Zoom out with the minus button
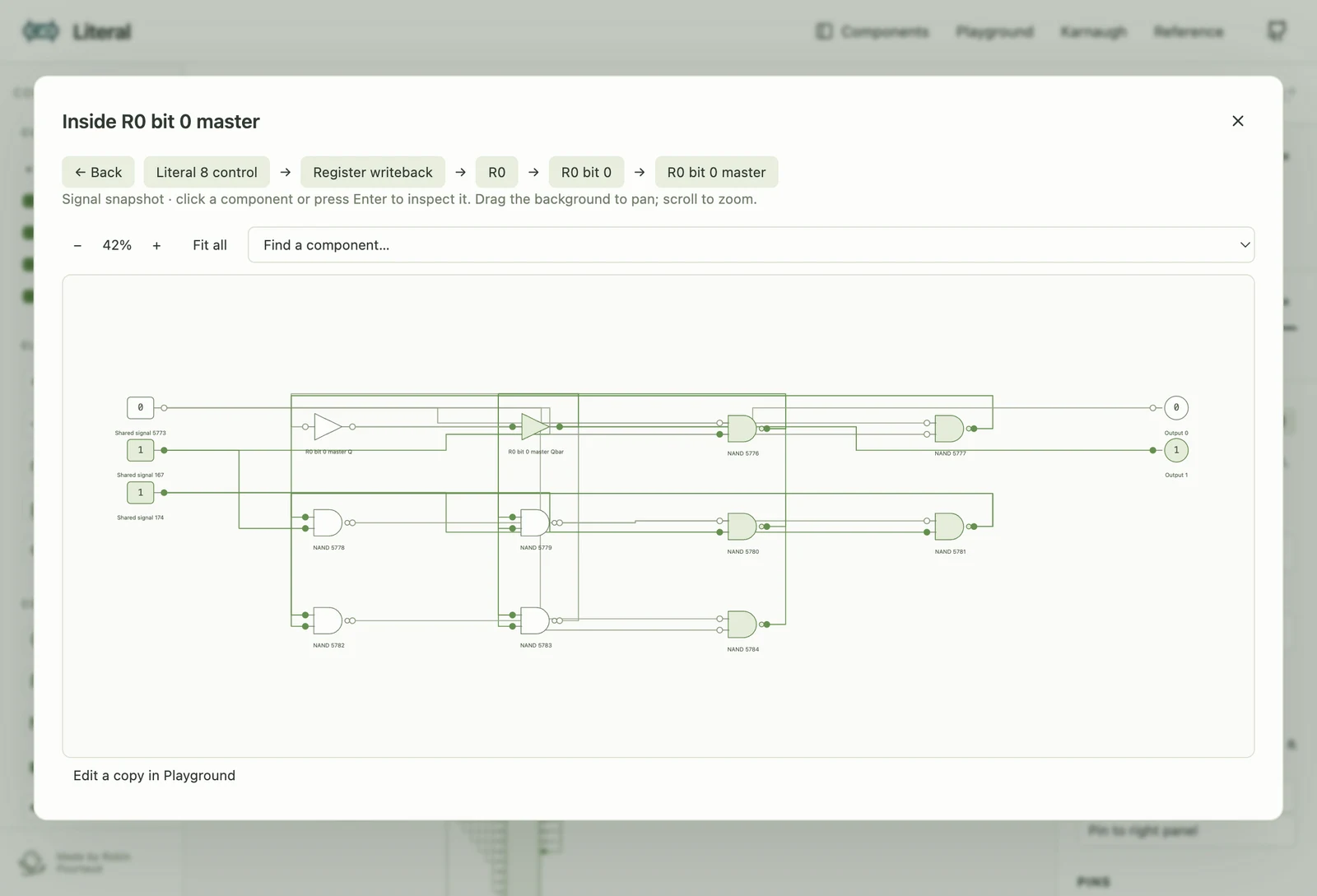The height and width of the screenshot is (896, 1317). [77, 245]
